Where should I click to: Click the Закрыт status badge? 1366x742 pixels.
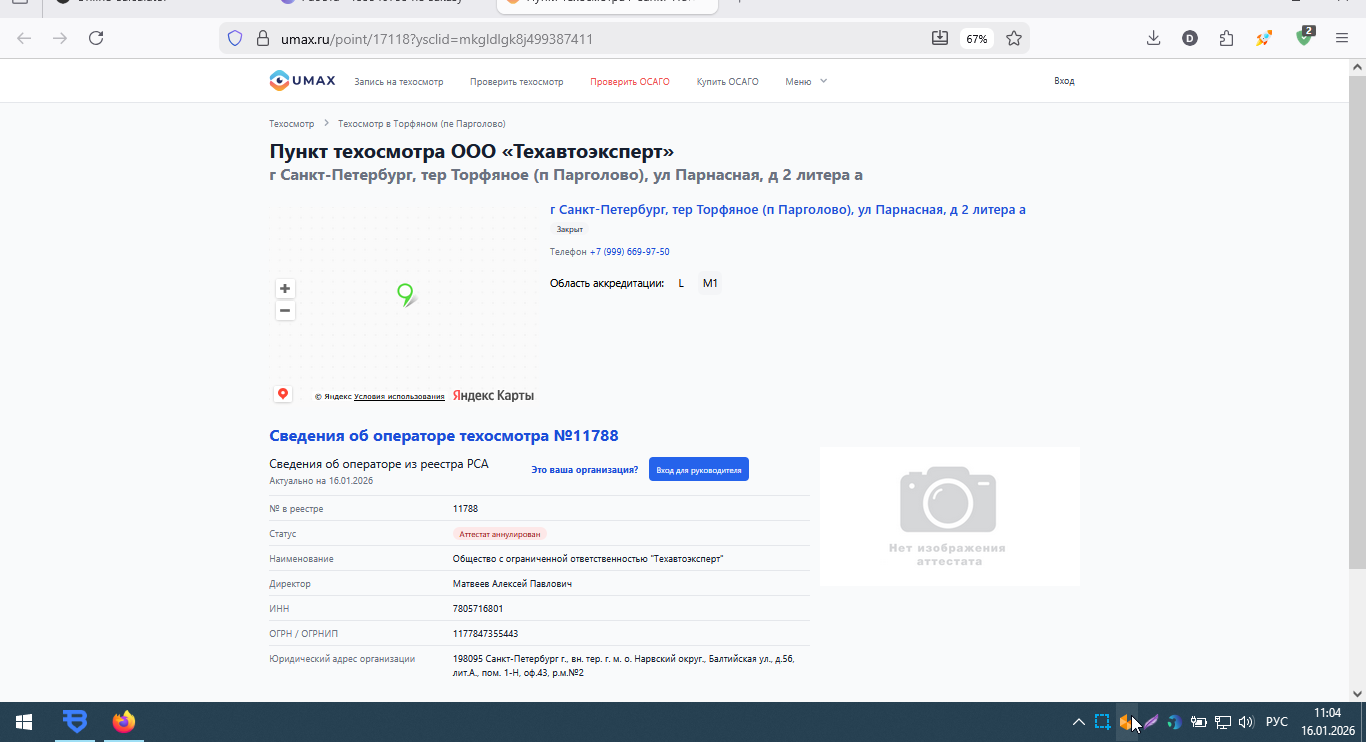coord(570,230)
